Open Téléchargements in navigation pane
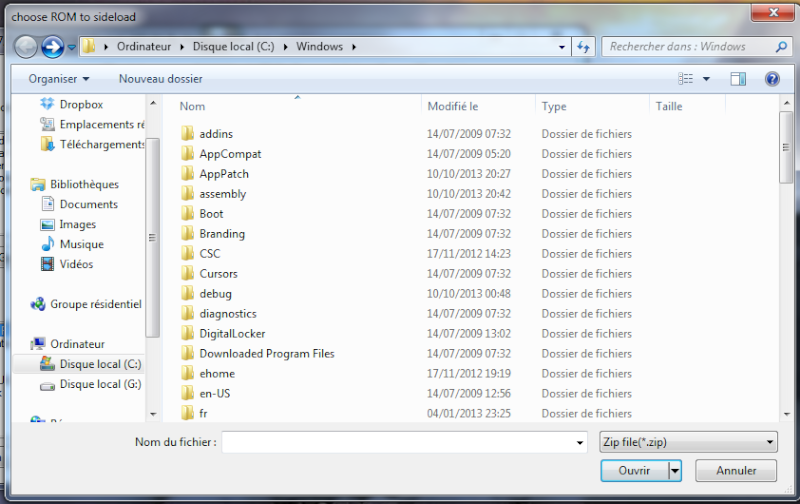Viewport: 800px width, 504px height. click(x=92, y=144)
